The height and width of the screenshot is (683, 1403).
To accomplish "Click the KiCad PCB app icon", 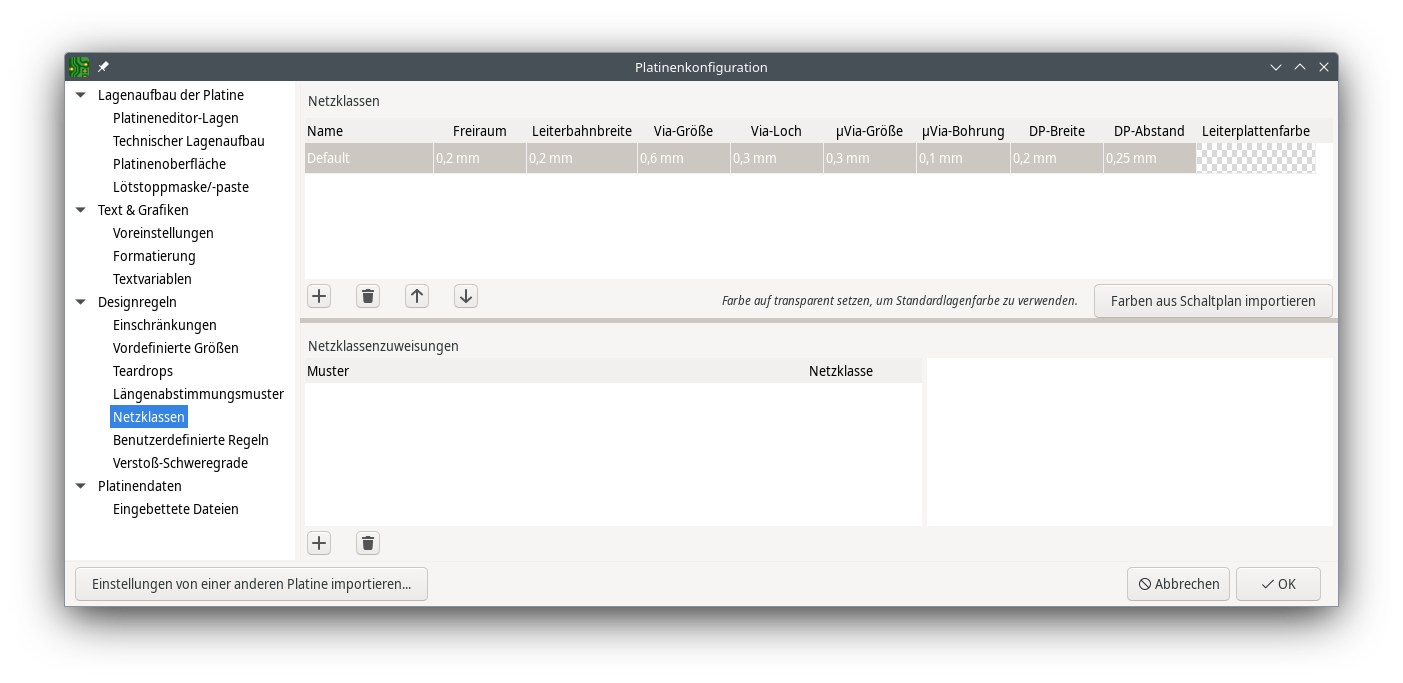I will (x=79, y=67).
